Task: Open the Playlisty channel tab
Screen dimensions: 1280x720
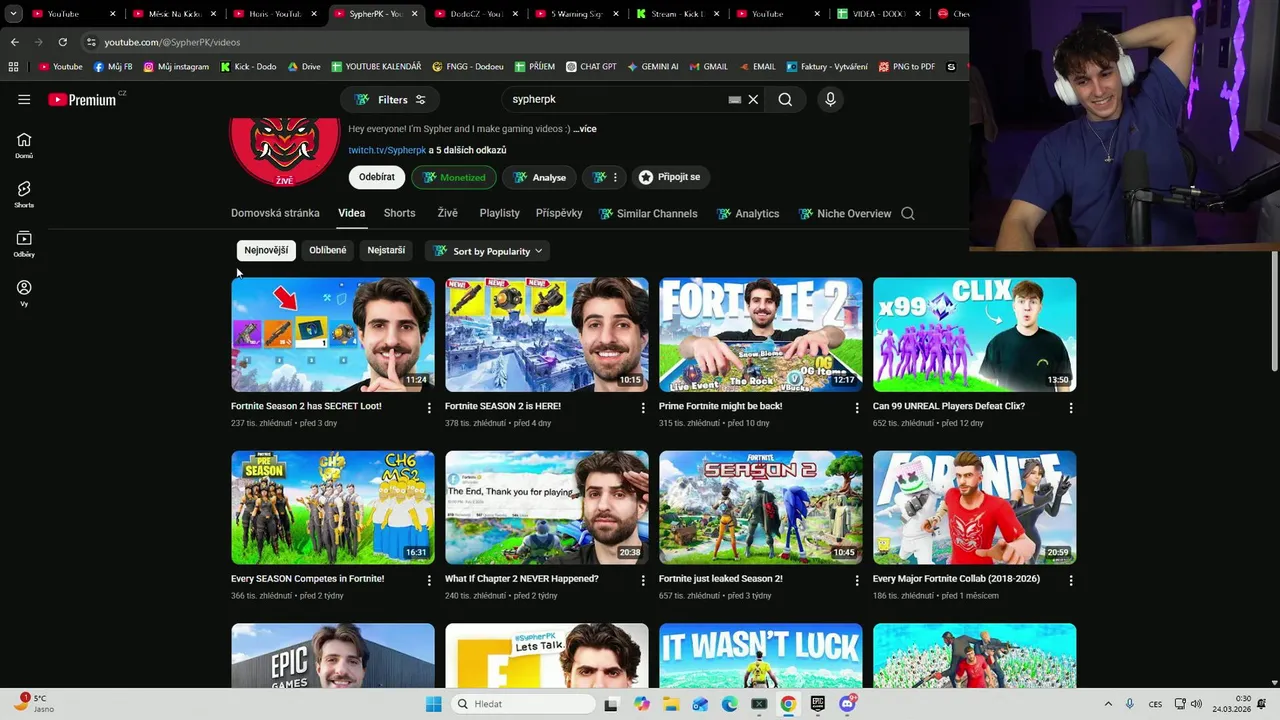Action: (499, 213)
